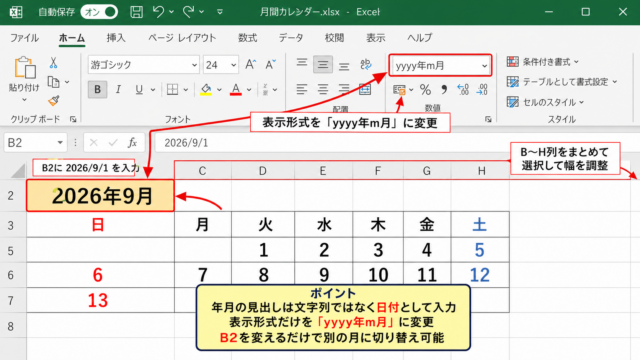Click the yellow fill color bucket
Viewport: 640px width, 360px height.
tap(206, 89)
